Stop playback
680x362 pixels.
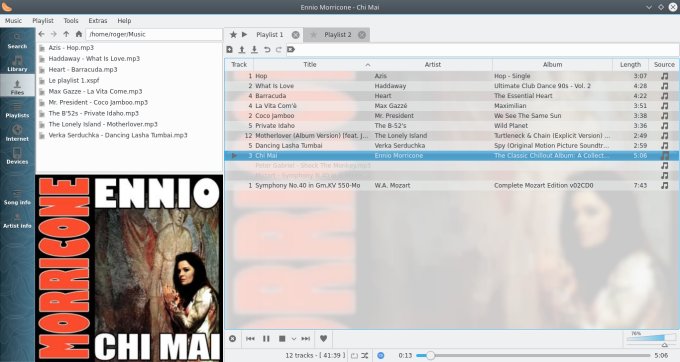(x=282, y=339)
